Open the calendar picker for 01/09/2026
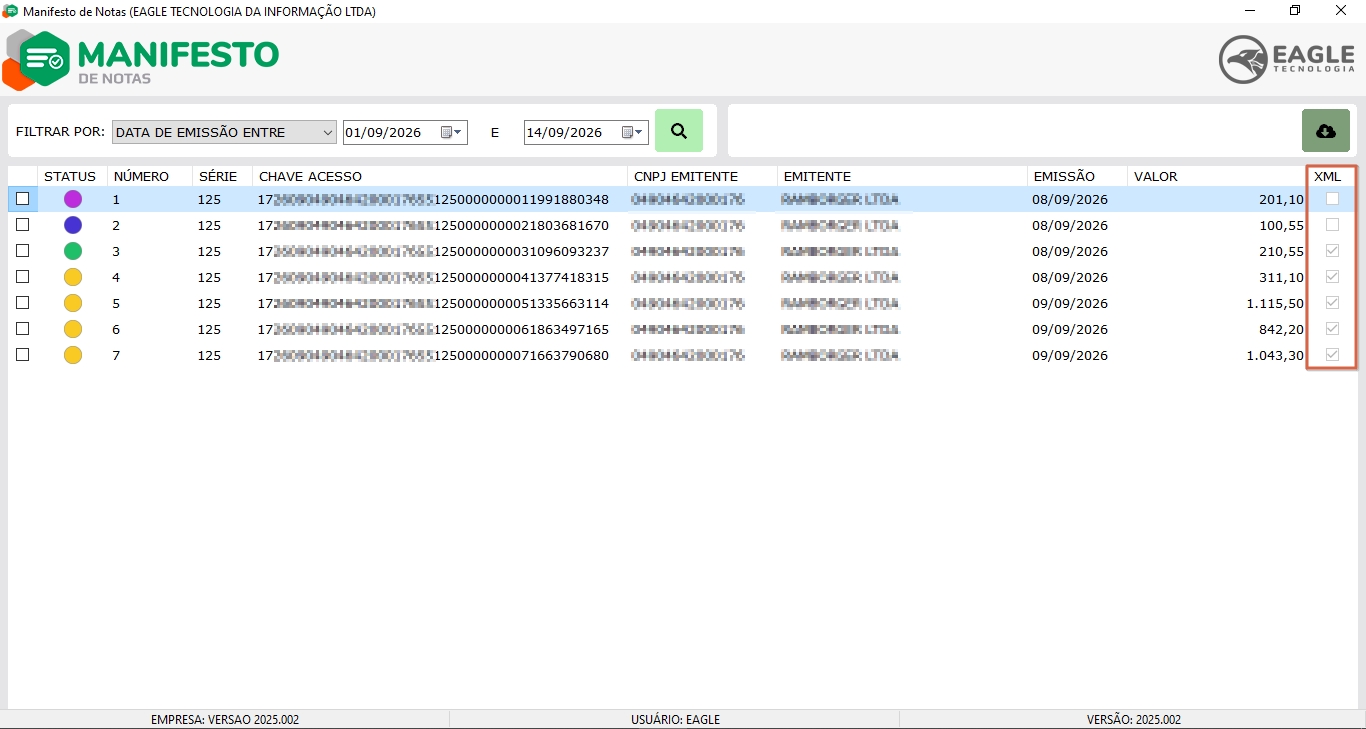 (451, 132)
